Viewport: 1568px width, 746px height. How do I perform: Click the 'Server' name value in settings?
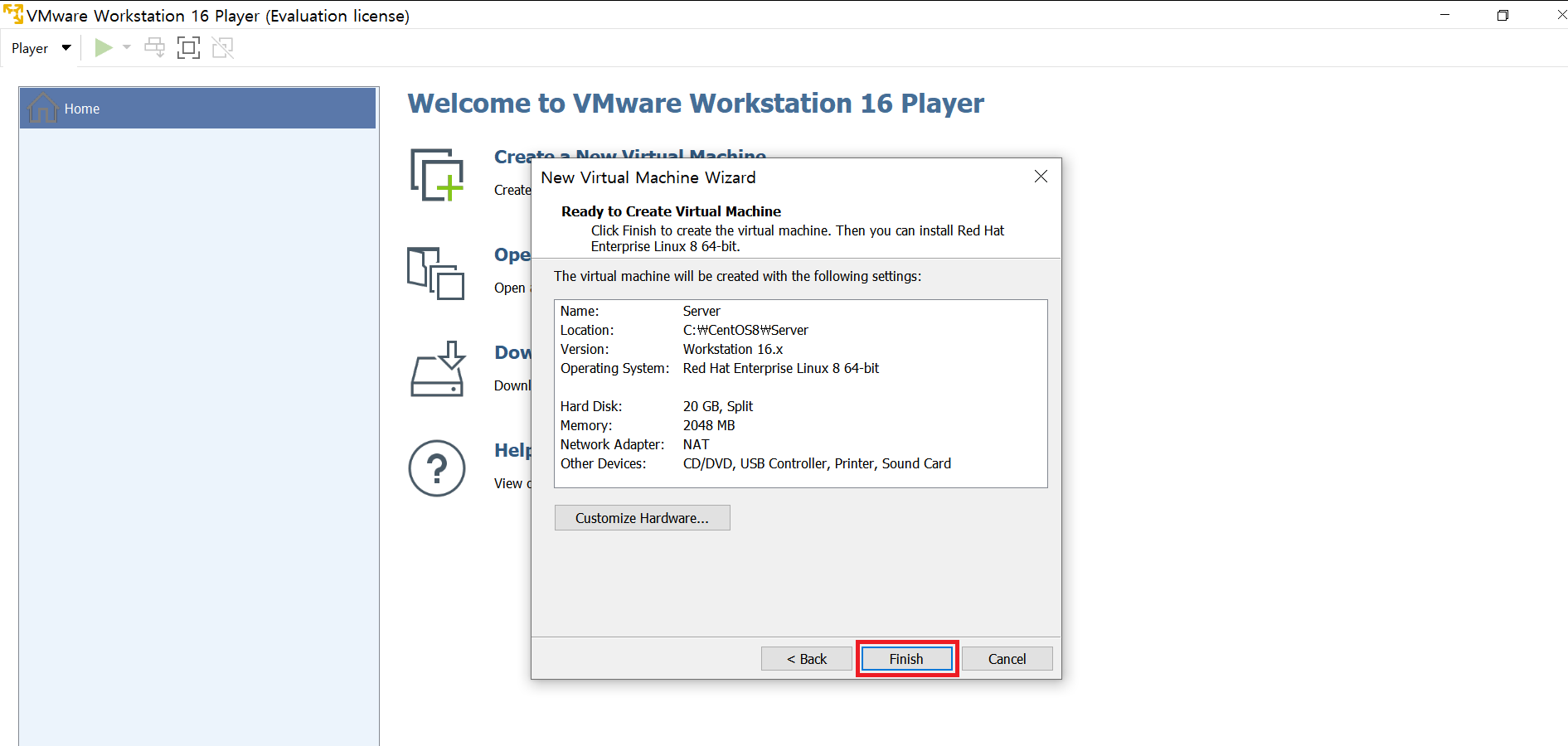click(701, 311)
